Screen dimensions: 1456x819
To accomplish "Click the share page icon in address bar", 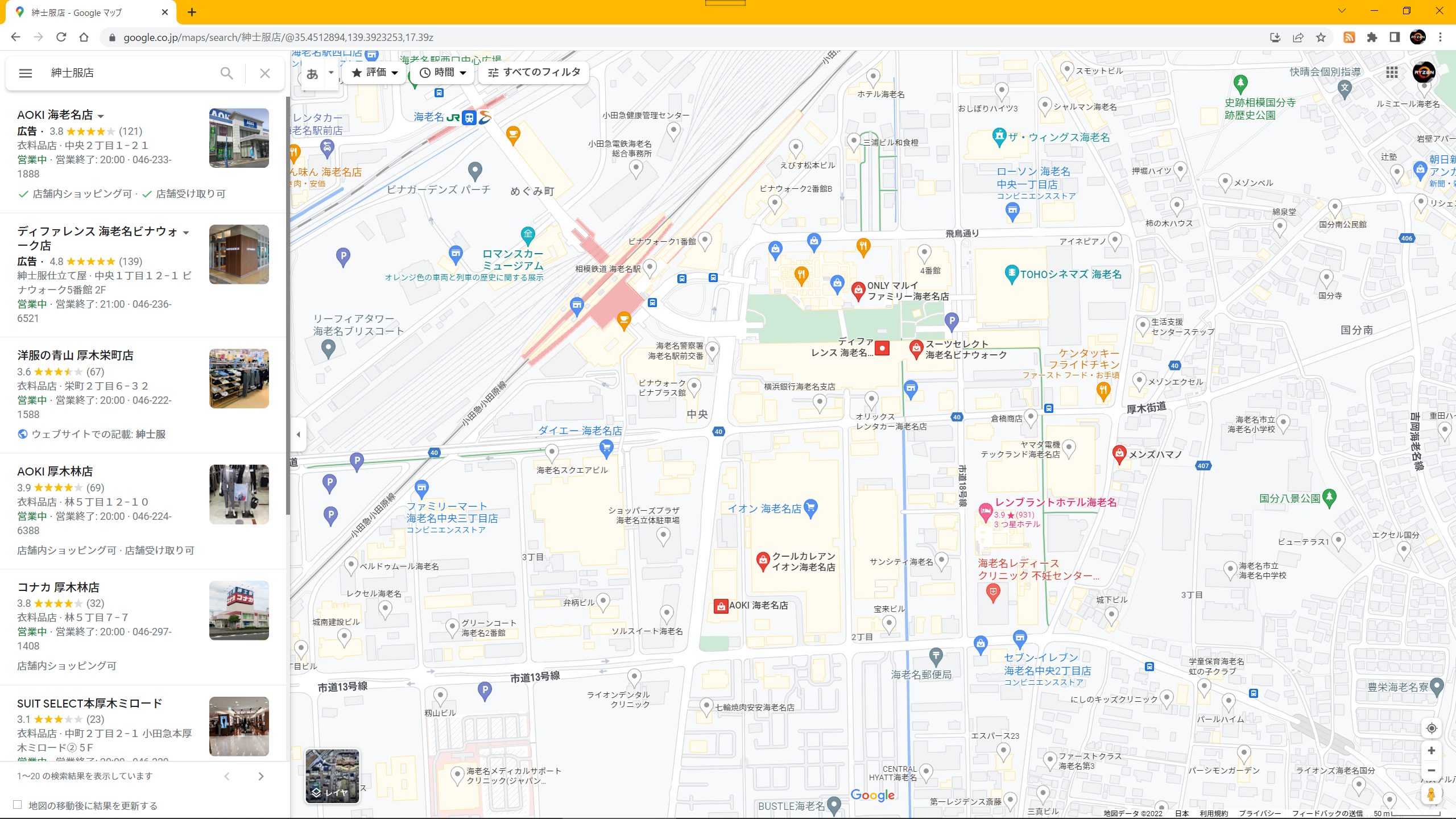I will tap(1298, 38).
